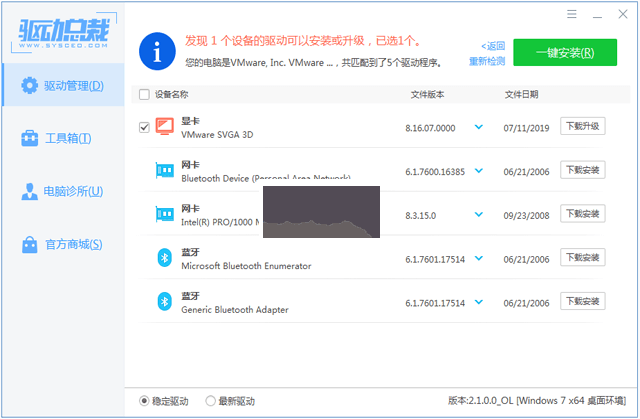Screen dimensions: 640x419
Task: Open the hamburger menu in title bar
Action: (x=571, y=14)
